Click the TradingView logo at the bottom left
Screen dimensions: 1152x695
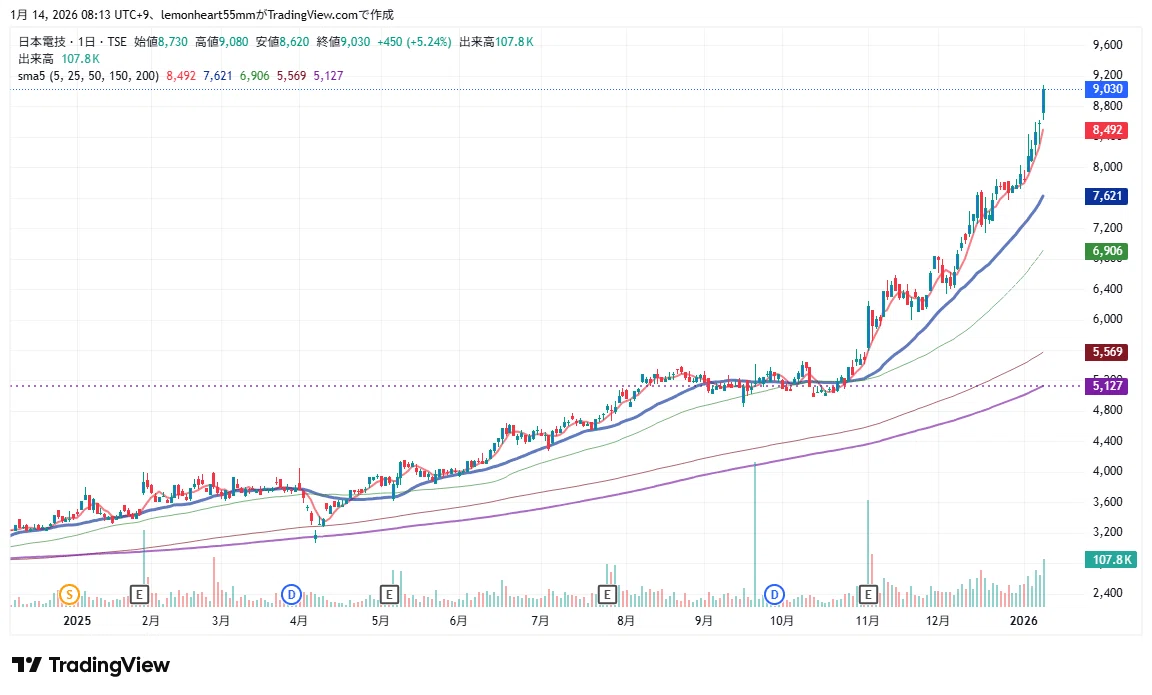[91, 665]
